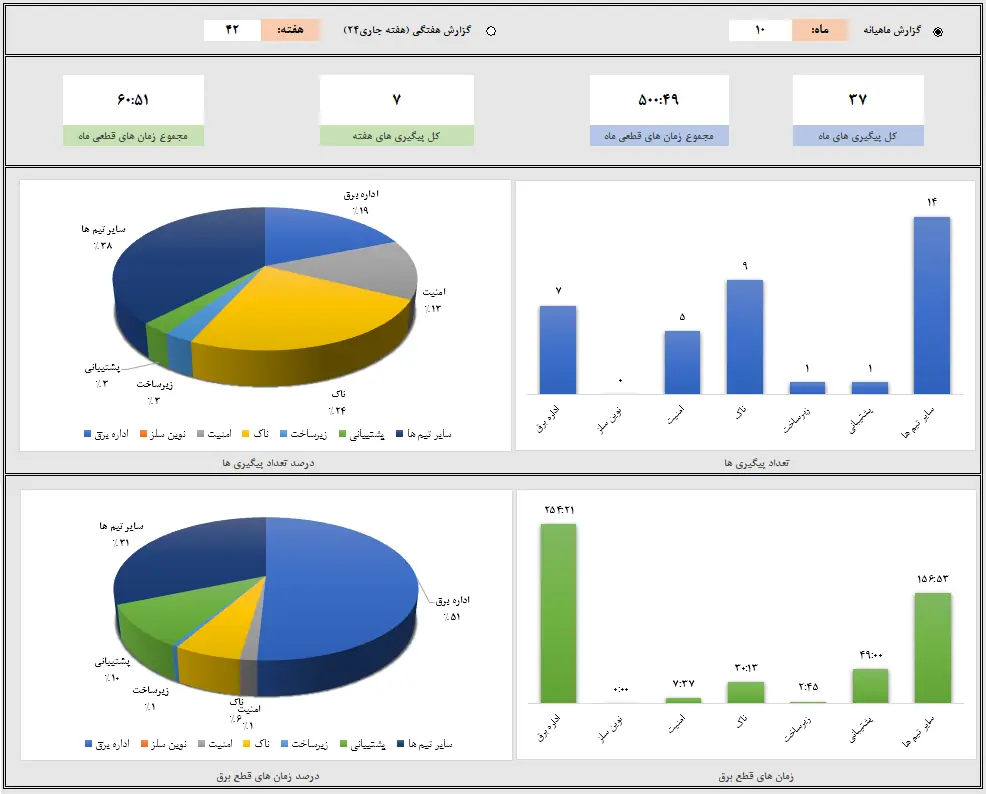
Task: Click the ناک bar valued ۹
Action: [744, 336]
